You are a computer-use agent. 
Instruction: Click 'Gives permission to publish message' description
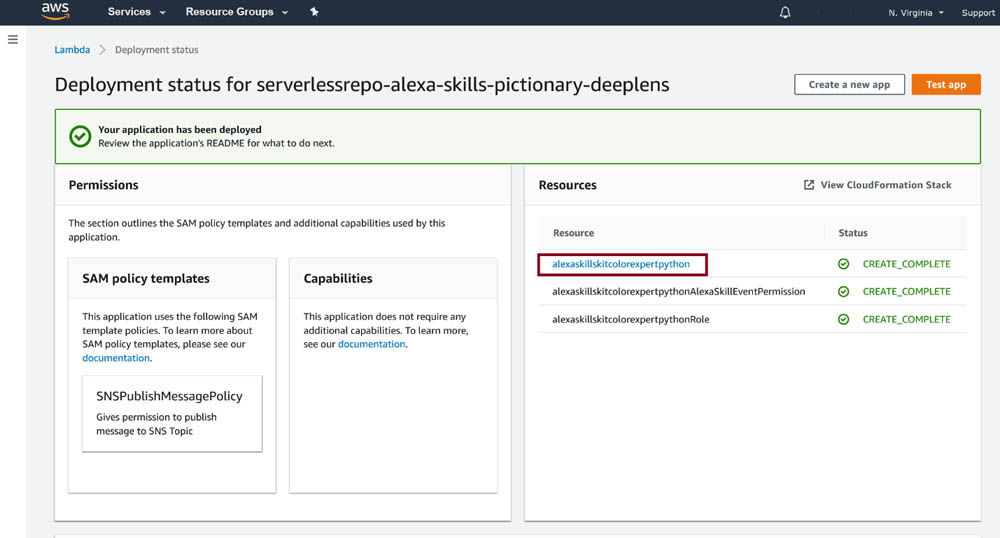tap(156, 424)
